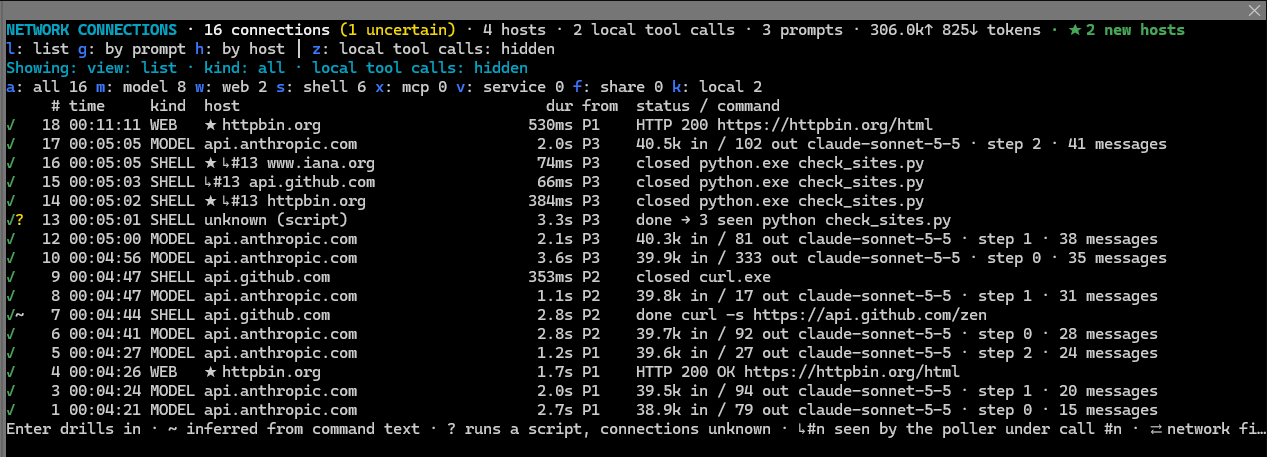Click the '★ 2 new hosts' header indicator

[1126, 30]
